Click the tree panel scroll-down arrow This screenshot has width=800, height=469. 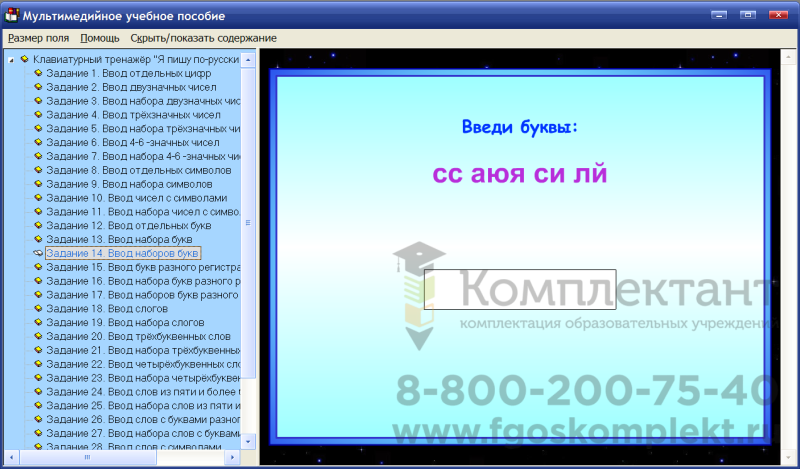248,441
